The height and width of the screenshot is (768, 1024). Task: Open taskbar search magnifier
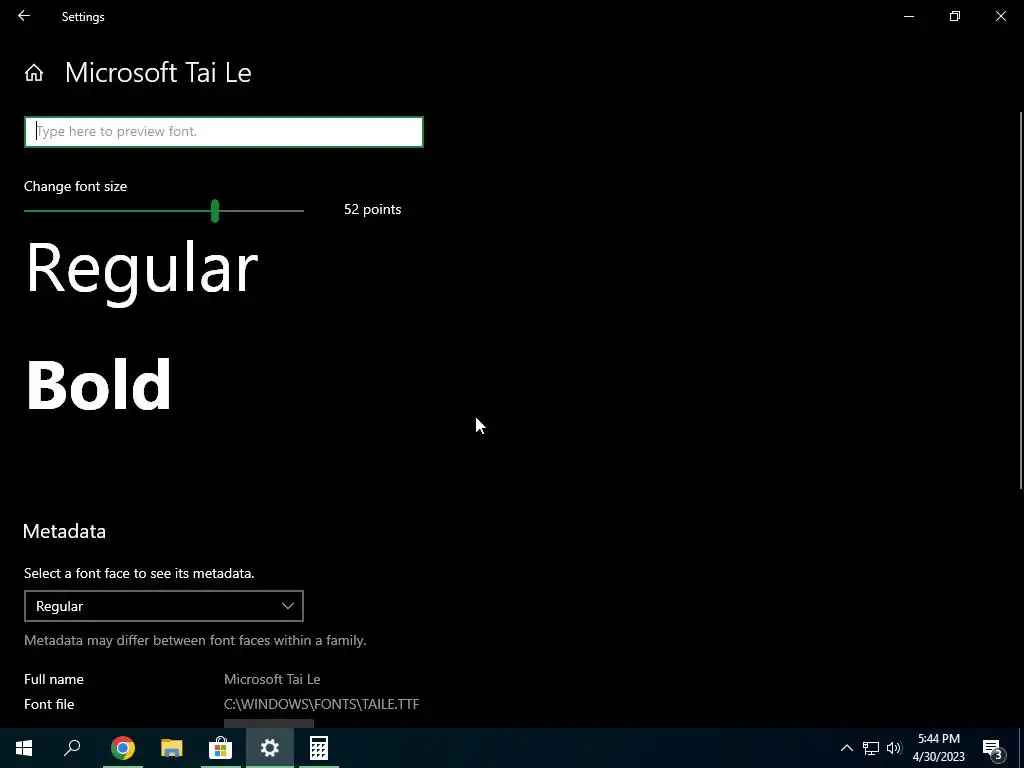[x=72, y=748]
